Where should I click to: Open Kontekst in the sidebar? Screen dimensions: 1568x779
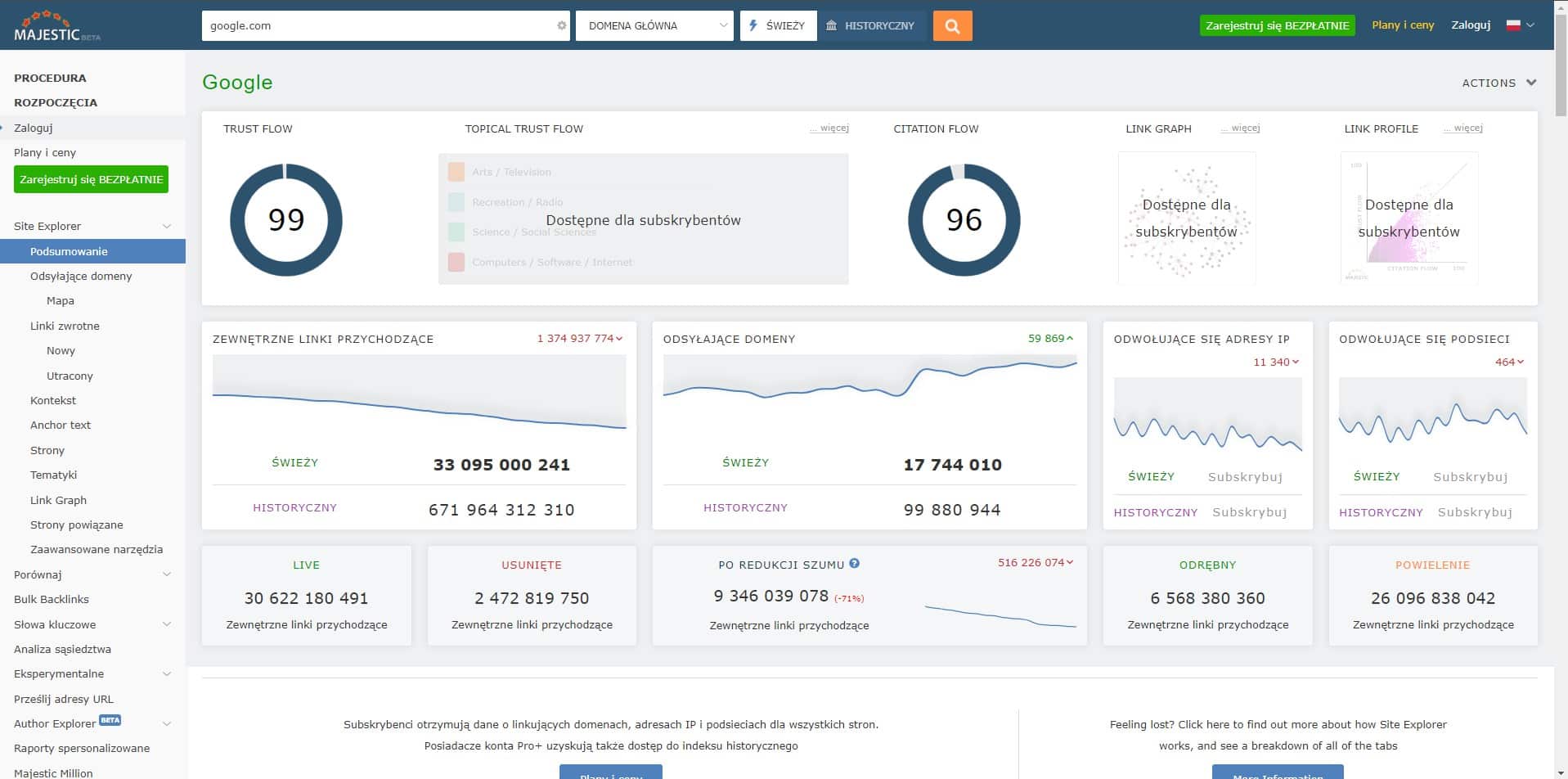tap(53, 400)
